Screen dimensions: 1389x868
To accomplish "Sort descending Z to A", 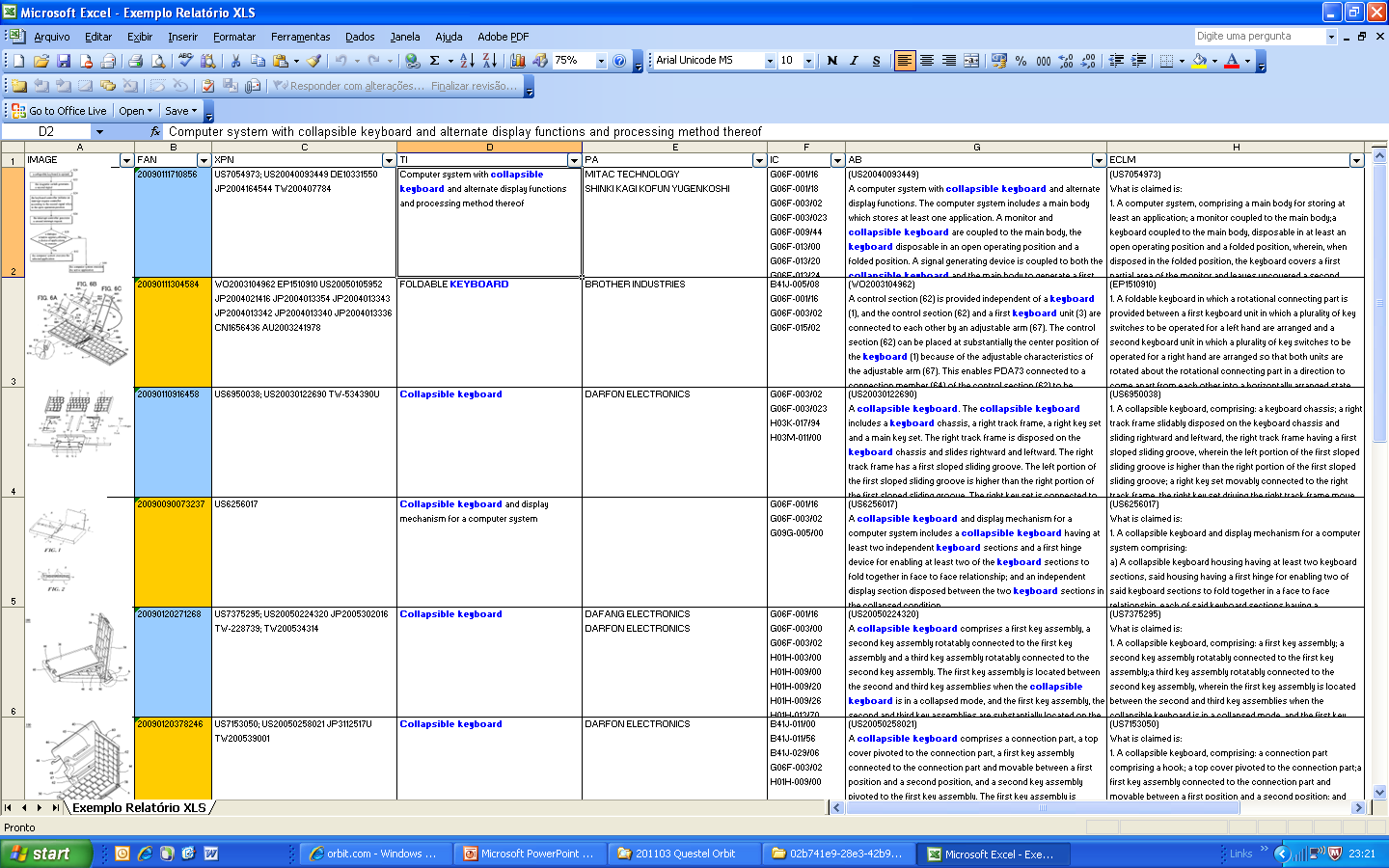I will [x=489, y=60].
